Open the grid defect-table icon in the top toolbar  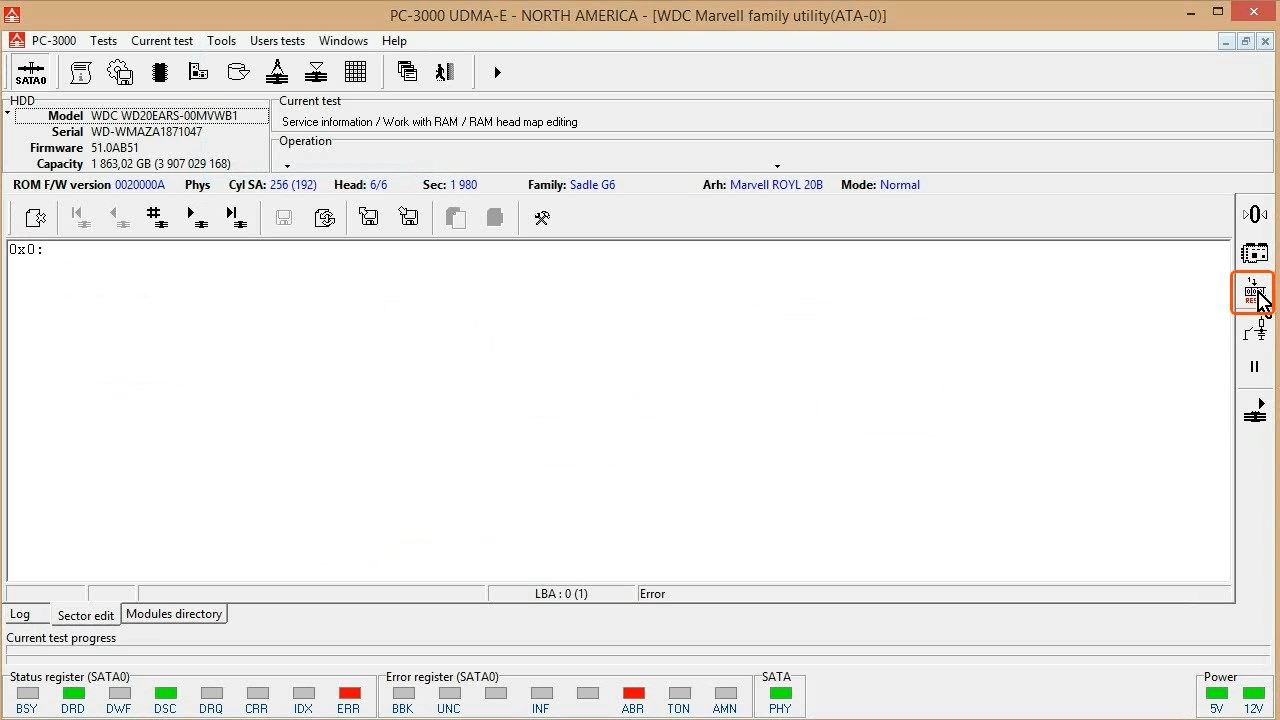[355, 72]
